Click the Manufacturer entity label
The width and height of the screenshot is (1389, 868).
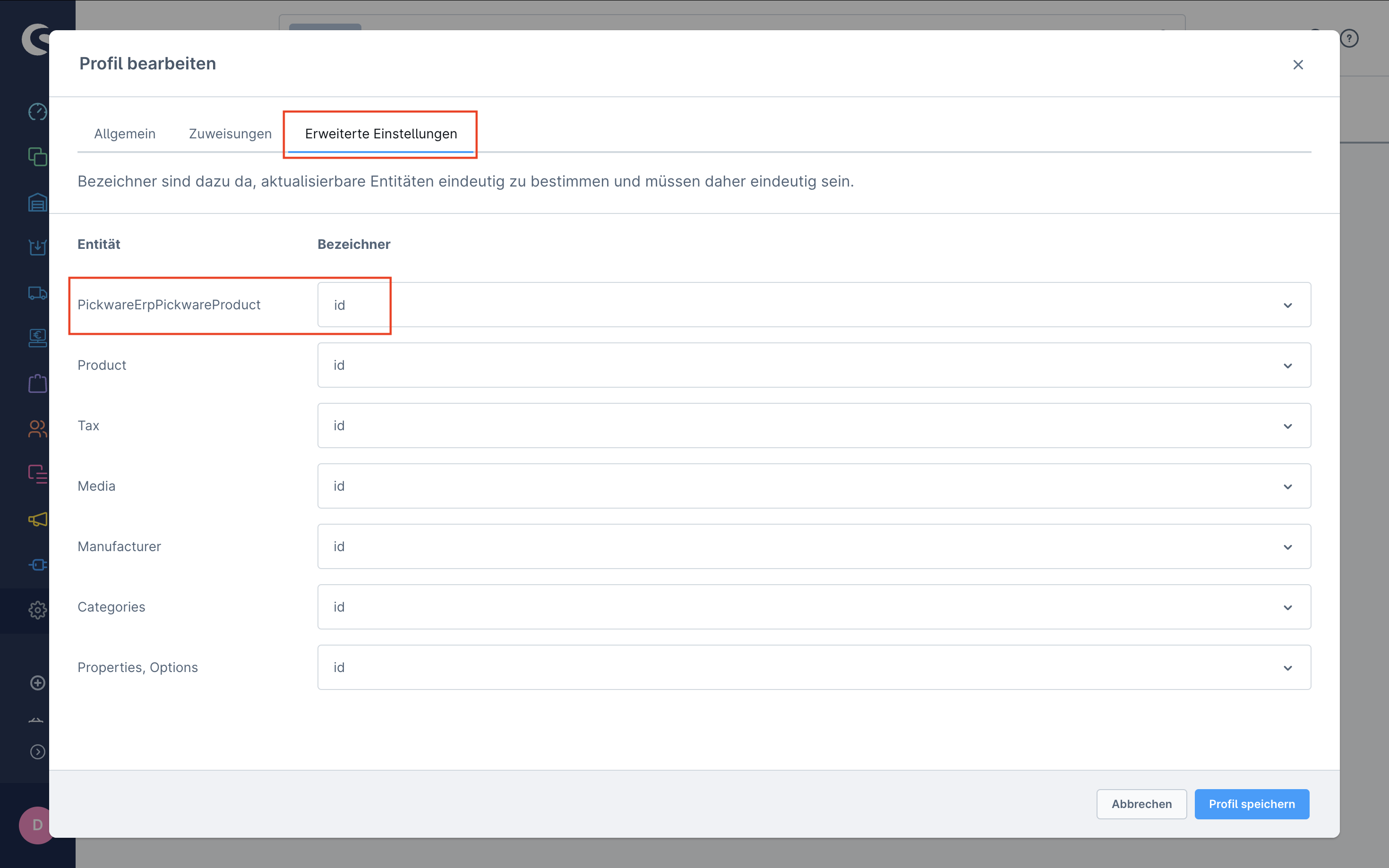120,546
